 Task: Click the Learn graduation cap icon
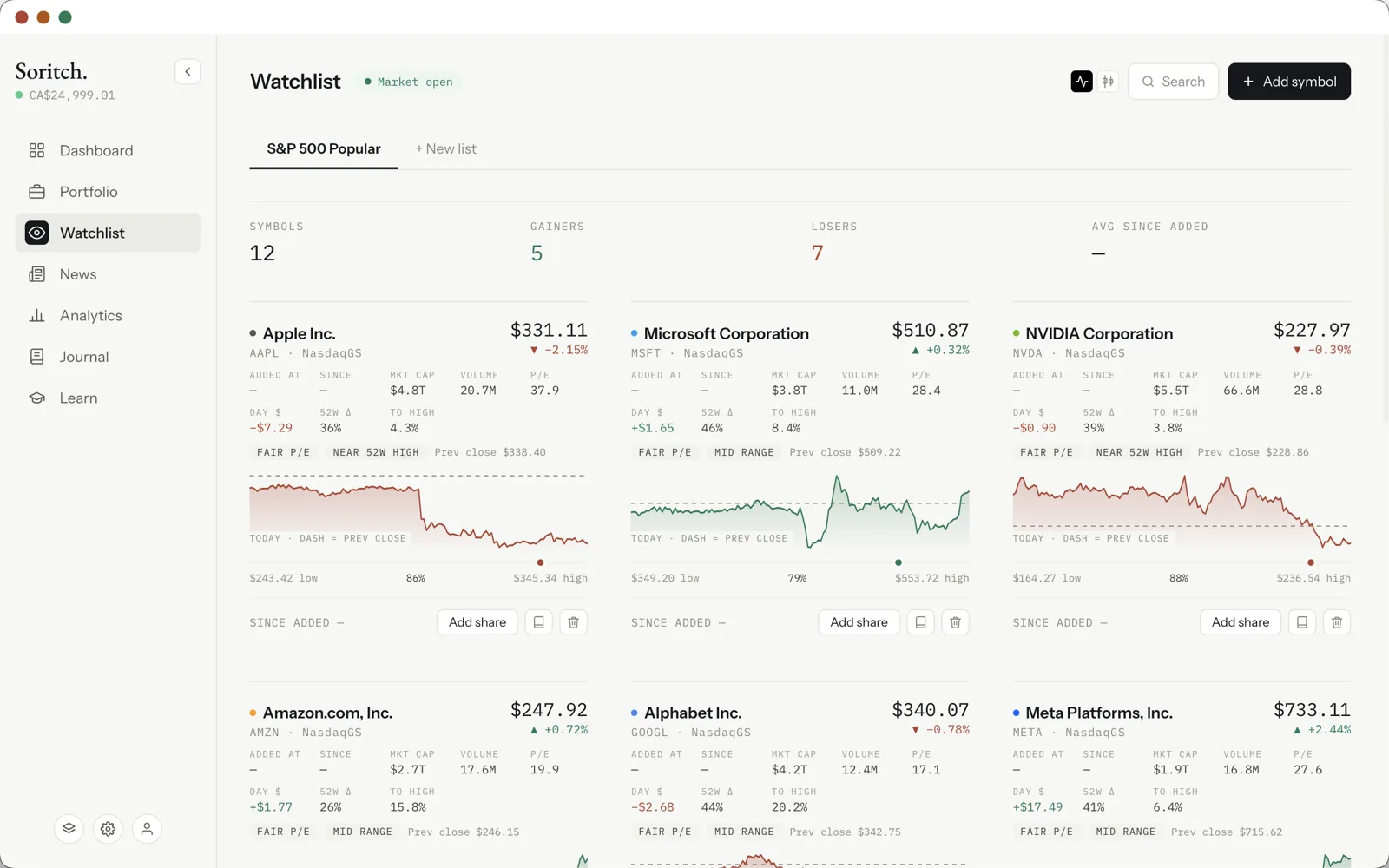(x=36, y=398)
